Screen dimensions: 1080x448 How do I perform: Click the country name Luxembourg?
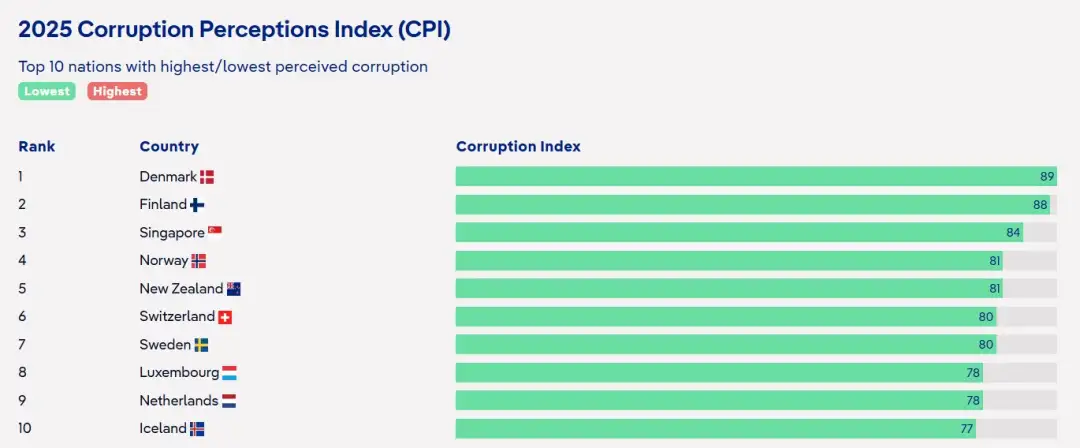coord(179,373)
